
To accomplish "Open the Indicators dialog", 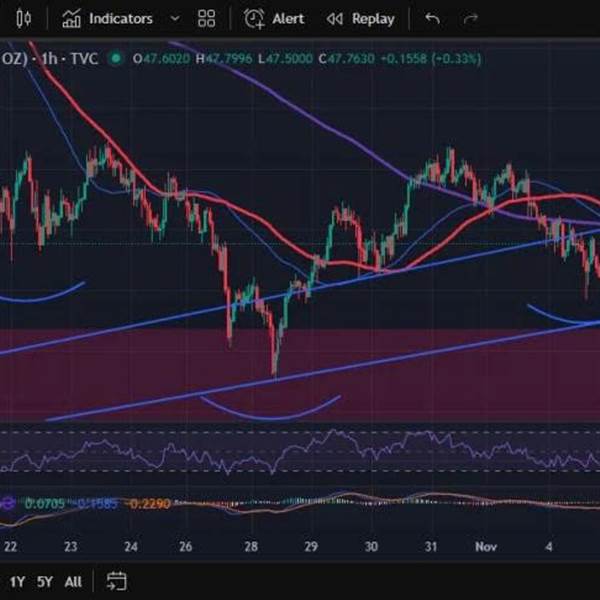I will (x=108, y=18).
